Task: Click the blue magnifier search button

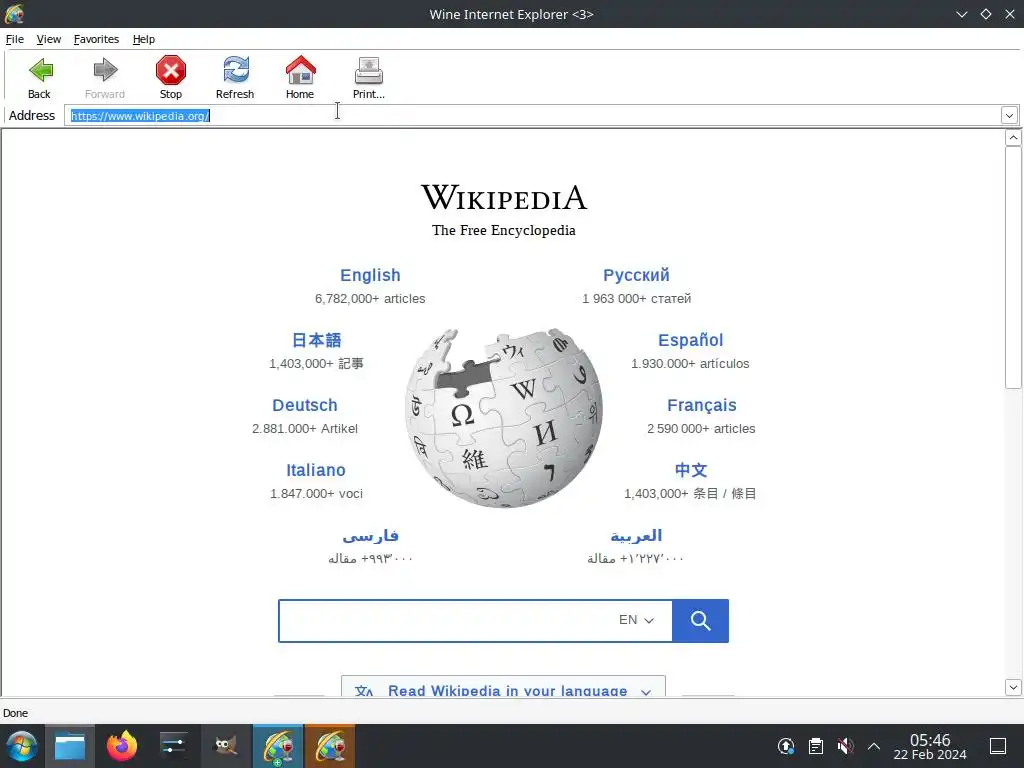Action: (x=700, y=620)
